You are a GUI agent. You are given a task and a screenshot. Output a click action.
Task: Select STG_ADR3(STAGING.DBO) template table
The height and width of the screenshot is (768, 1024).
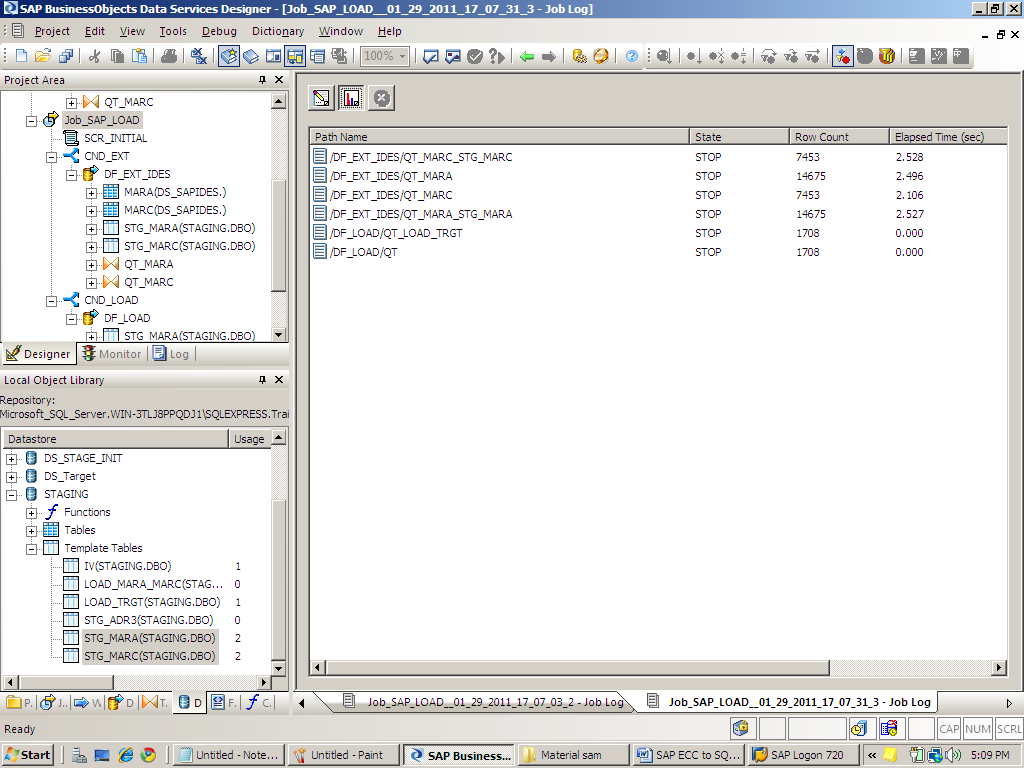pos(148,620)
